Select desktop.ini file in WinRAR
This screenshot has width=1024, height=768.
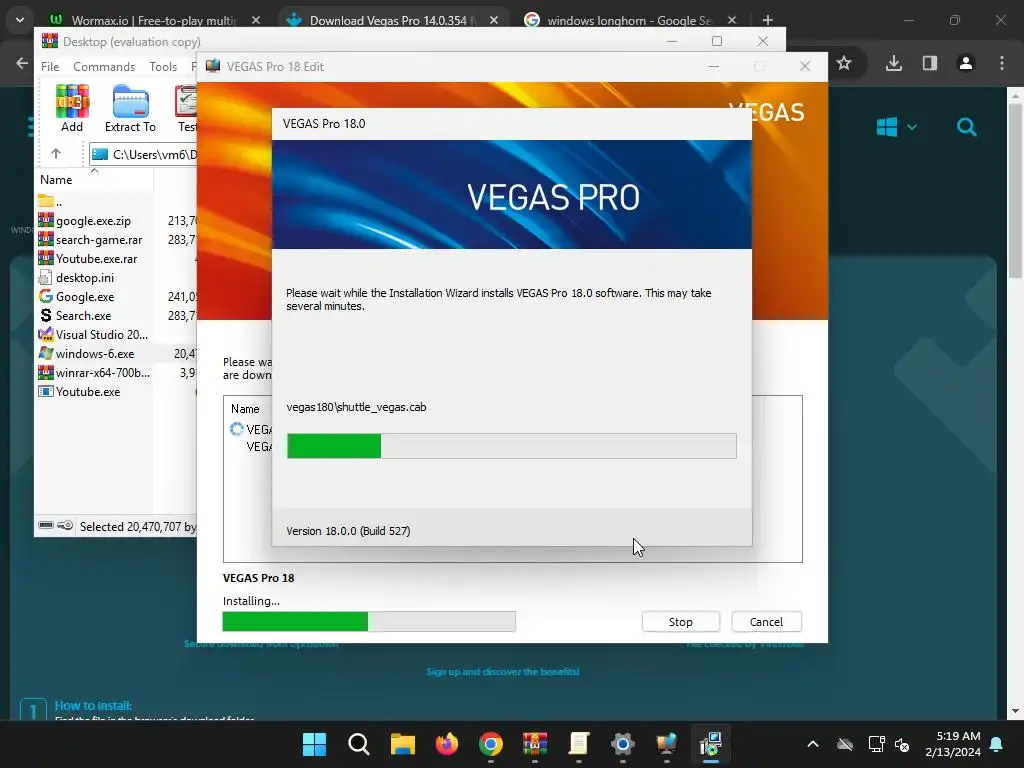[84, 278]
